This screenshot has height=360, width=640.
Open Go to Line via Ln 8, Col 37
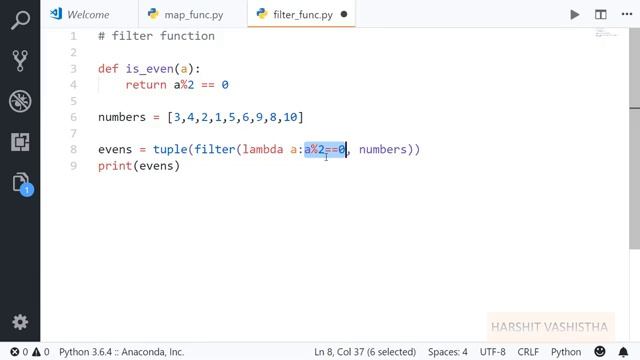click(365, 352)
